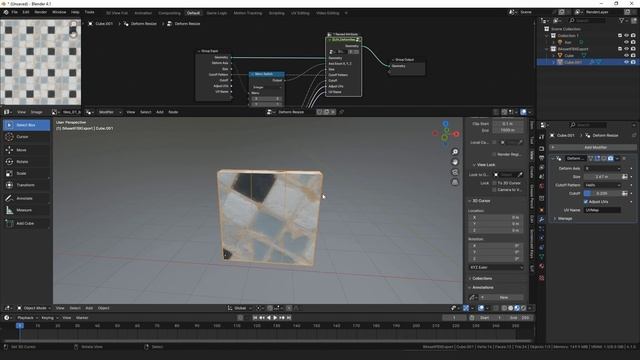
Task: Toggle render camera icon for Cube.001
Action: (x=633, y=62)
